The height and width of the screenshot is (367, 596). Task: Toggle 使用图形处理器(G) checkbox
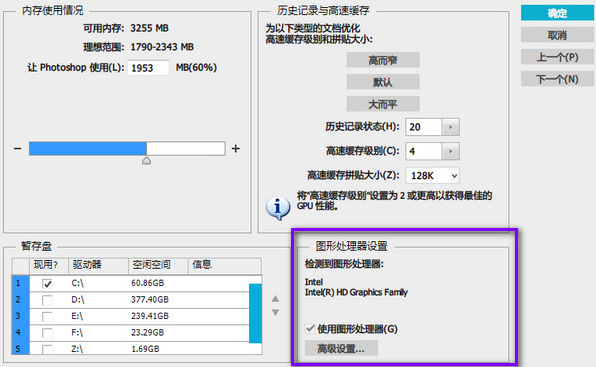[310, 328]
